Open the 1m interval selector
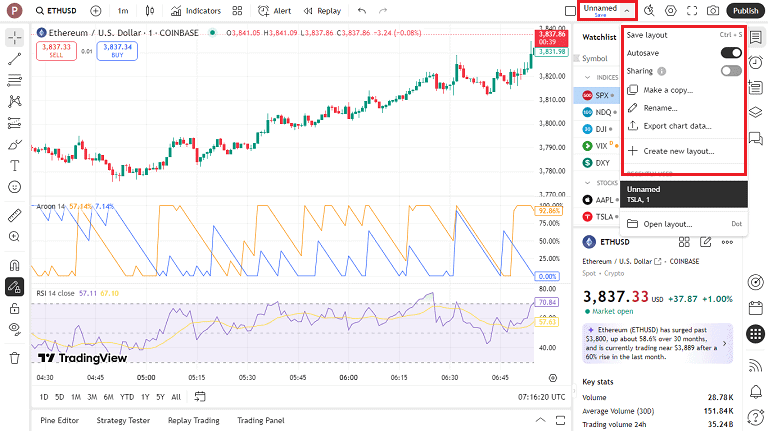The height and width of the screenshot is (431, 768). coord(123,11)
